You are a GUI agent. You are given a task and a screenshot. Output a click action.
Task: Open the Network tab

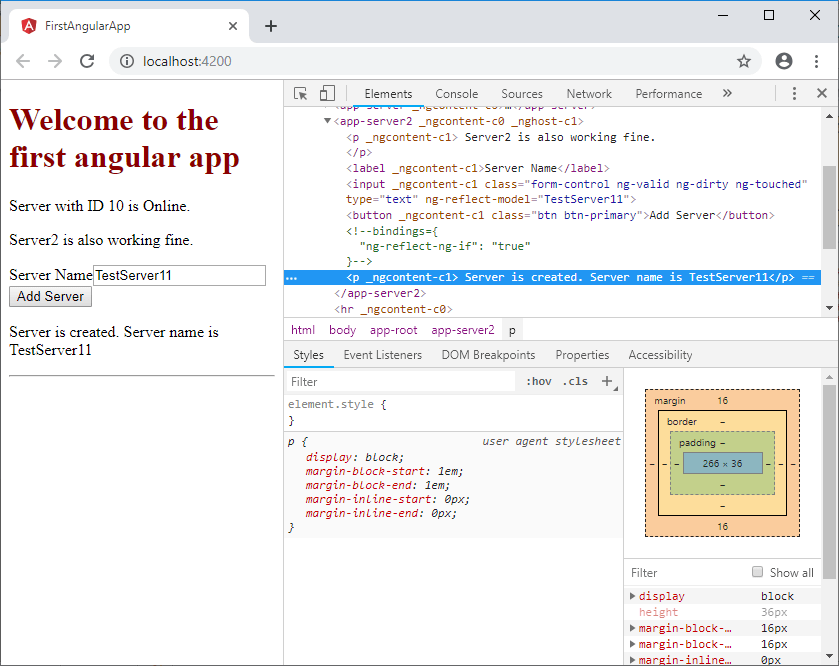tap(589, 94)
